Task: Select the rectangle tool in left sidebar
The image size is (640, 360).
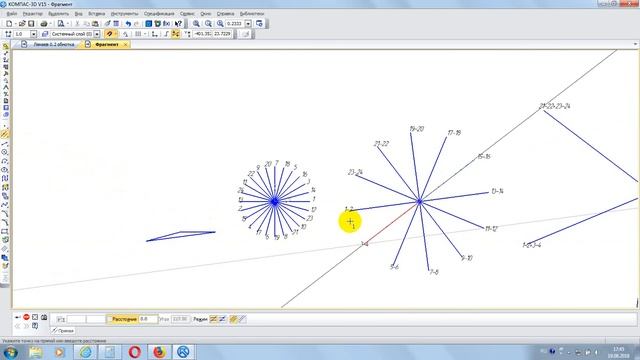Action: (5, 231)
